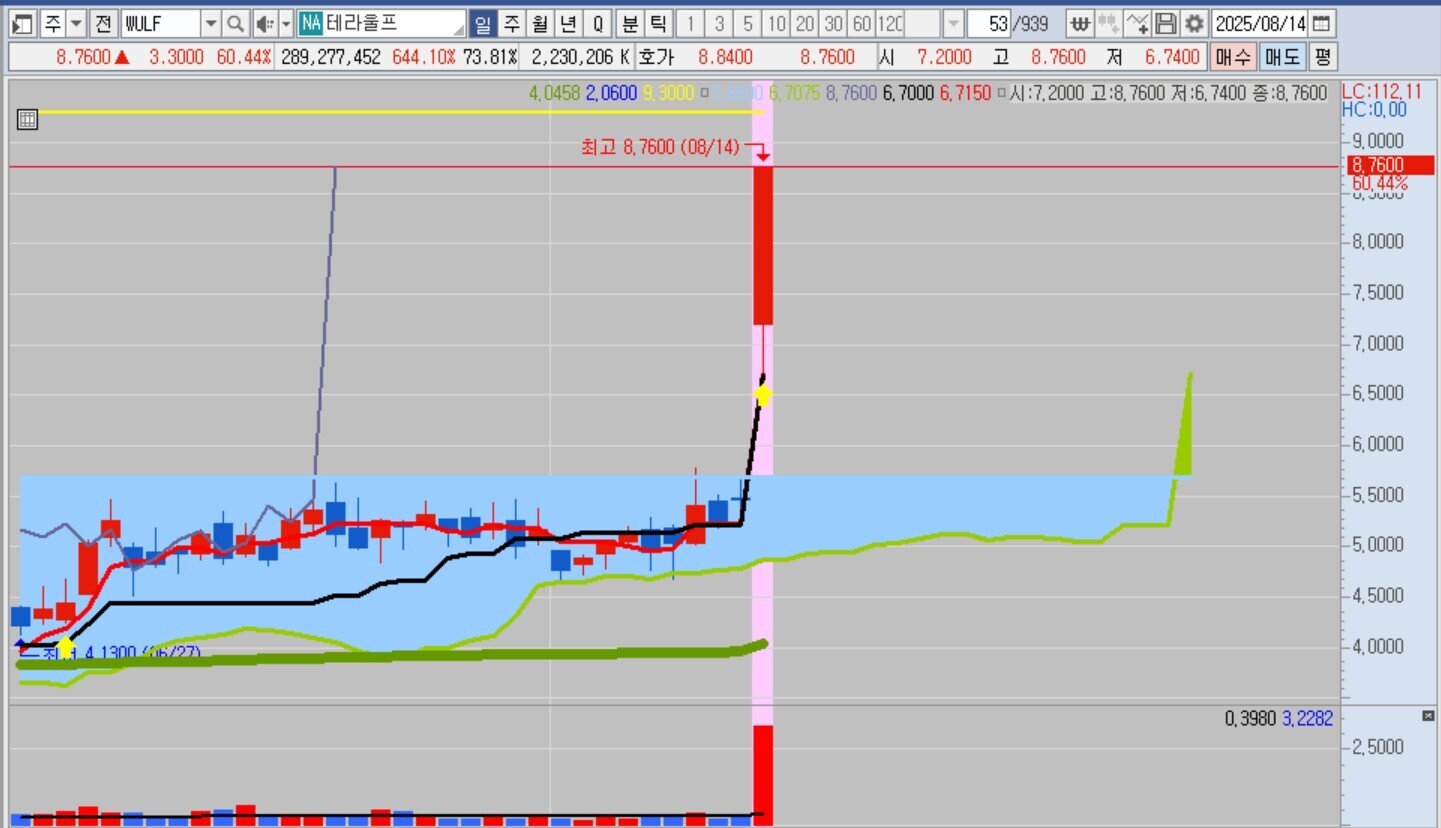This screenshot has height=828, width=1441.
Task: Click the low price 6.7400
Action: (x=1172, y=57)
